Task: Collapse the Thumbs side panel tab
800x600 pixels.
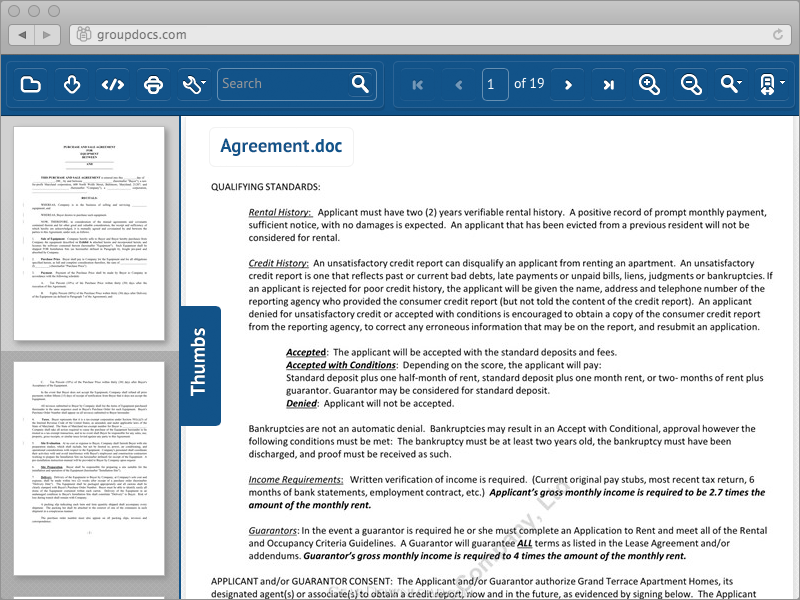Action: coord(200,365)
